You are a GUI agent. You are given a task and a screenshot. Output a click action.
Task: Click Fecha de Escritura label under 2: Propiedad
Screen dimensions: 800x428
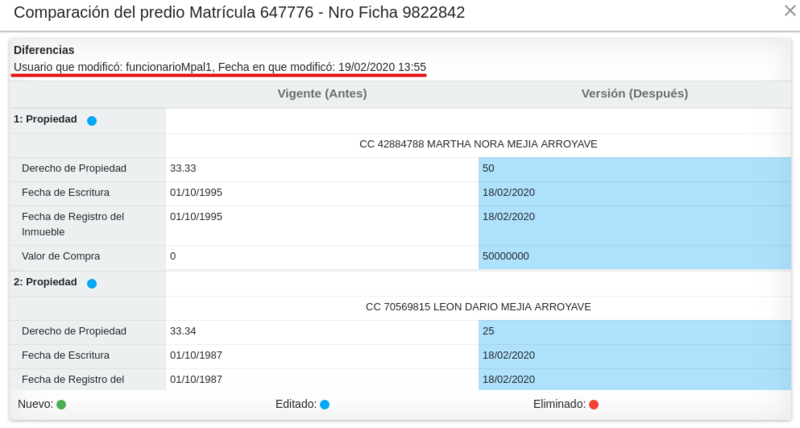[65, 355]
